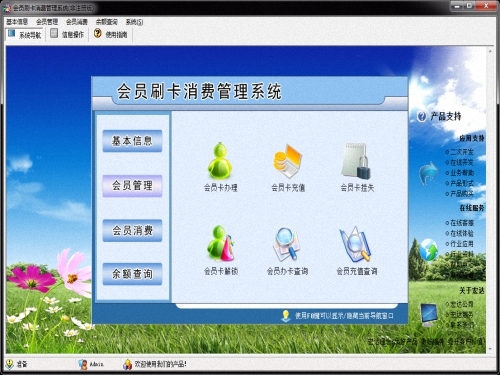Open 会员办卡查询 magnifier icon
The image size is (500, 375).
pos(286,244)
